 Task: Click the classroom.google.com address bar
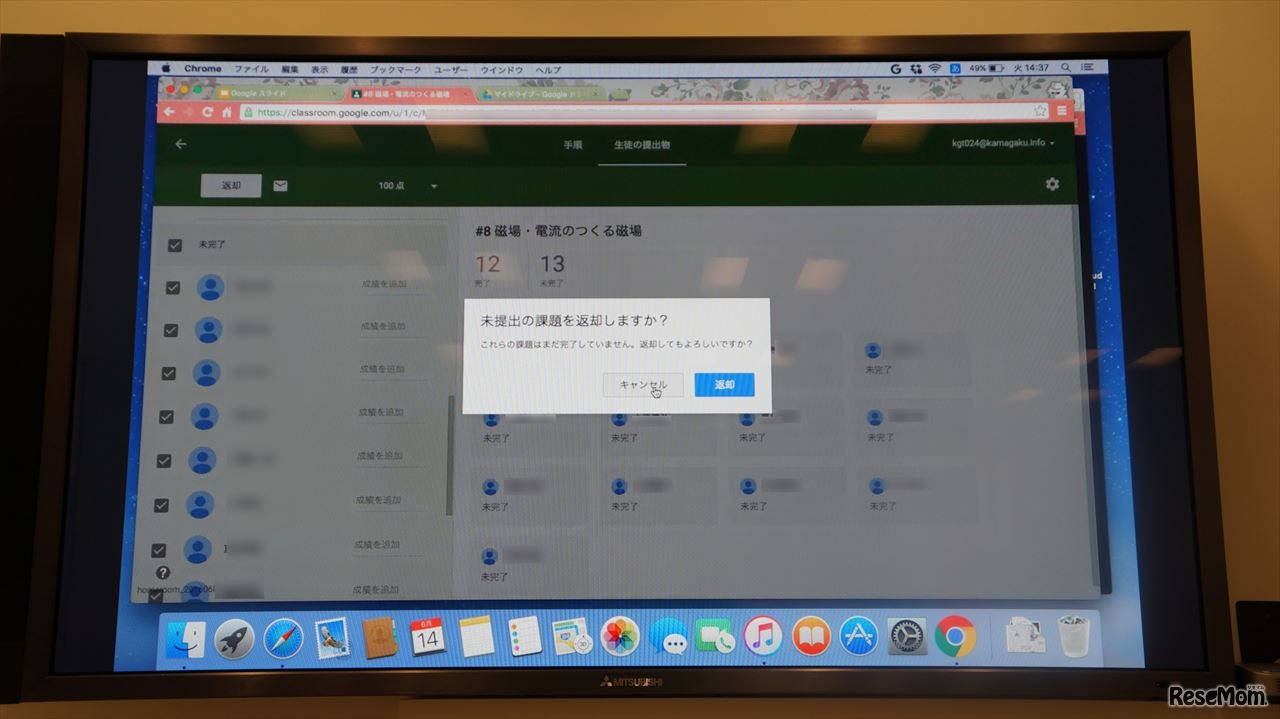coord(640,112)
